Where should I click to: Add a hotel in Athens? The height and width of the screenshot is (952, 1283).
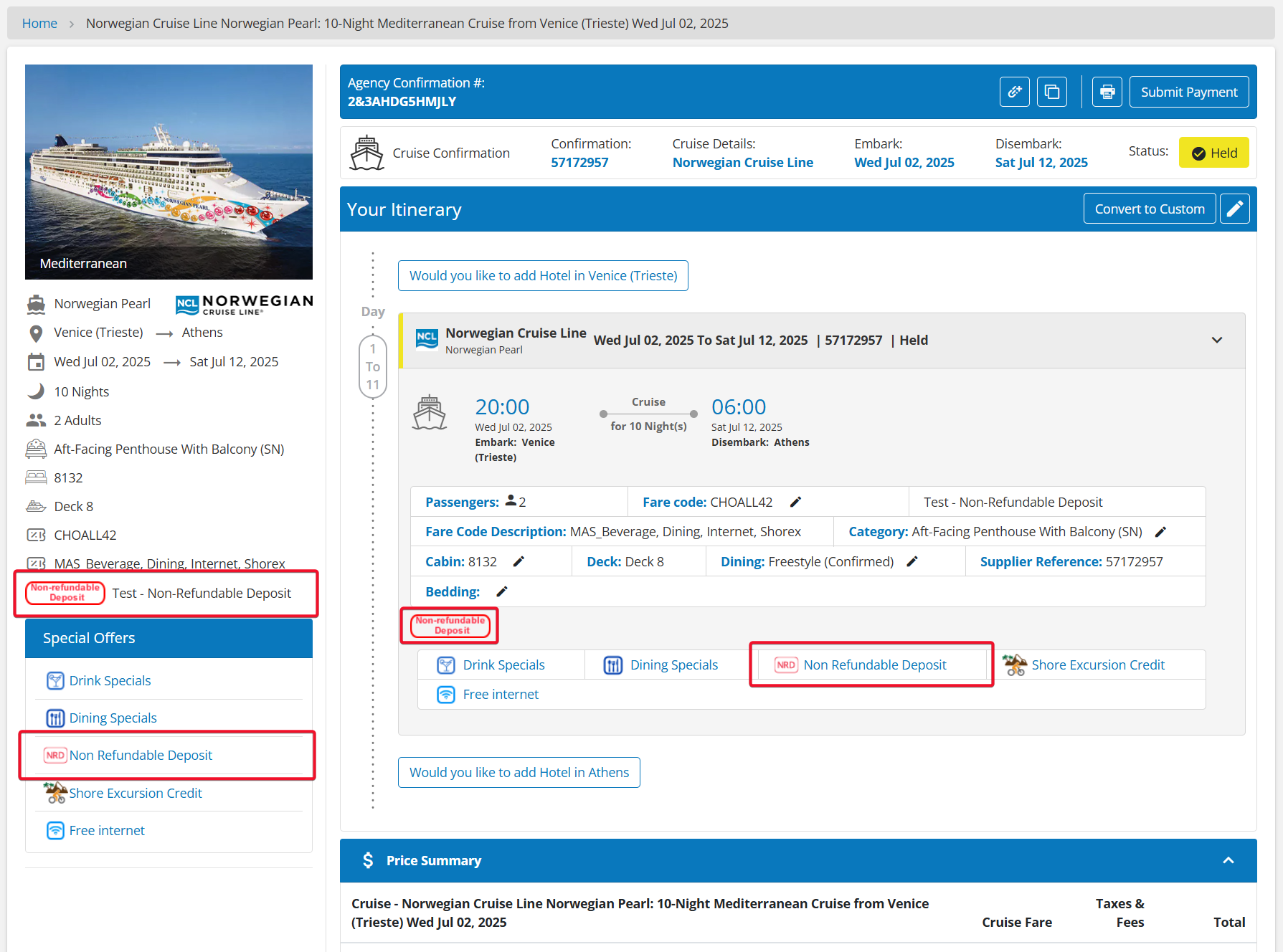tap(519, 772)
